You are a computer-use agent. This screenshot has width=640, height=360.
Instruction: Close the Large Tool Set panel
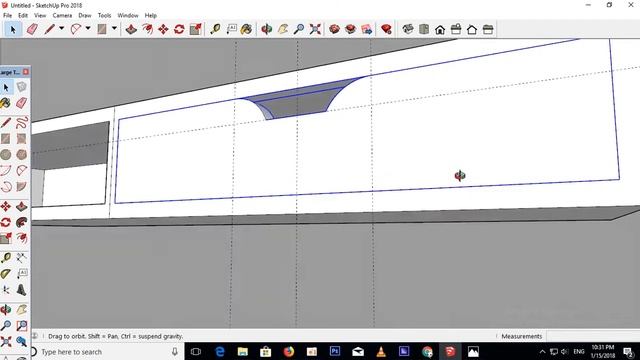point(26,72)
